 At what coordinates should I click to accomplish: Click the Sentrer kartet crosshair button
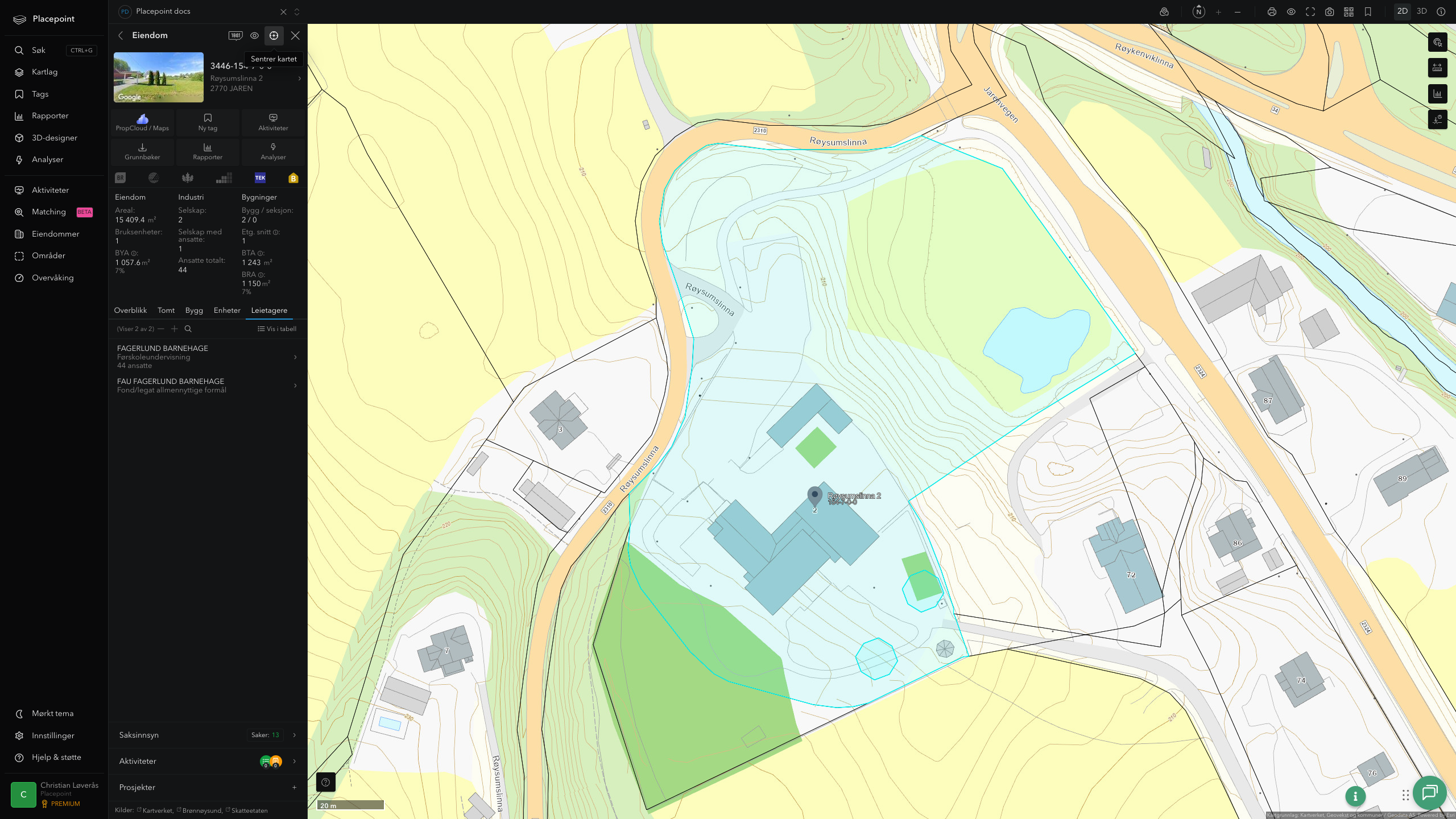[x=274, y=35]
